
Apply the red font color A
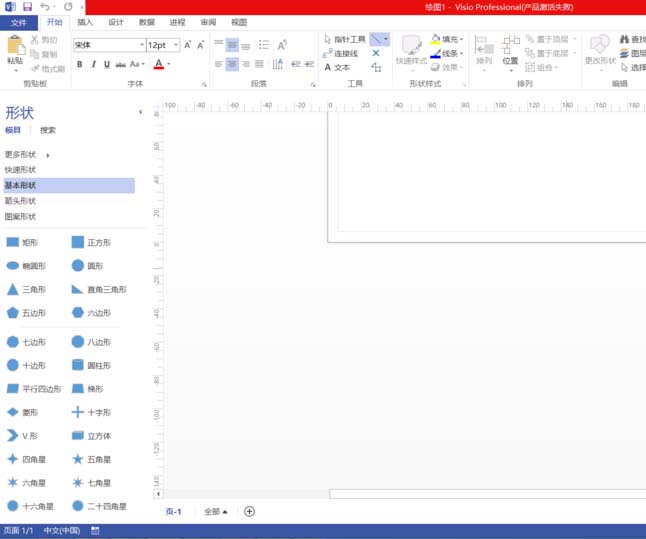[159, 64]
